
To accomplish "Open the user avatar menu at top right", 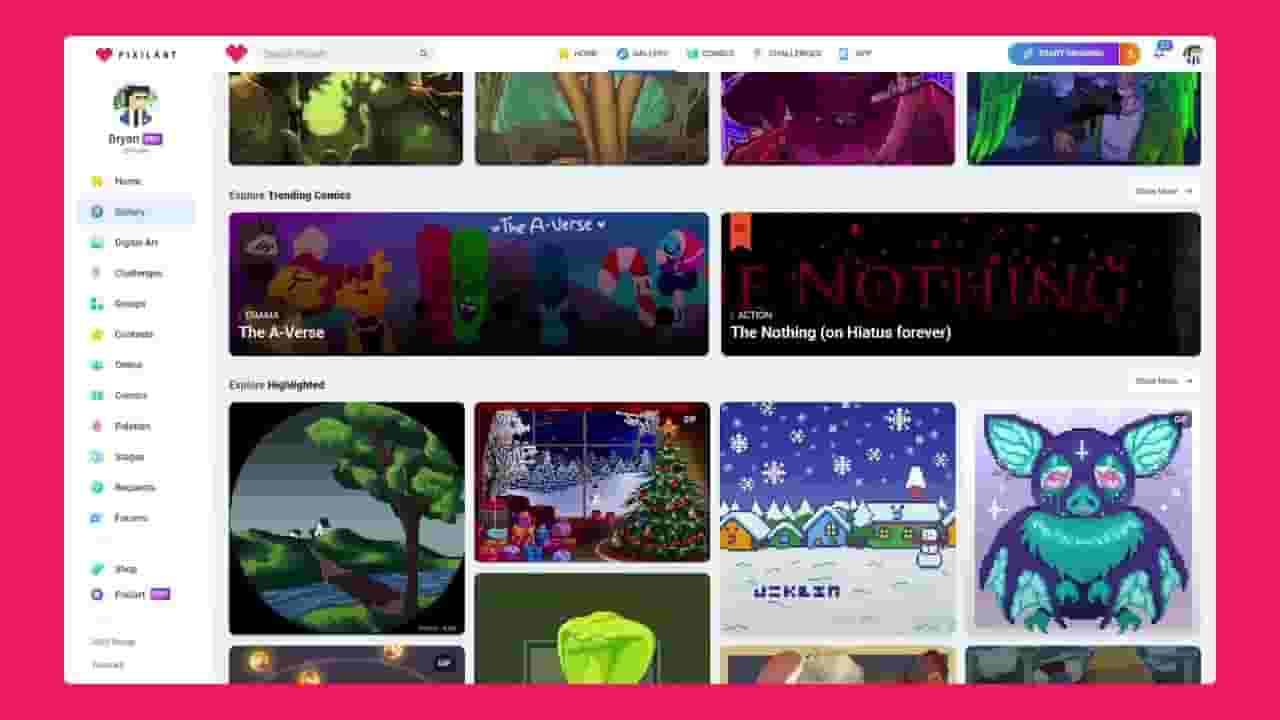I will [1192, 54].
